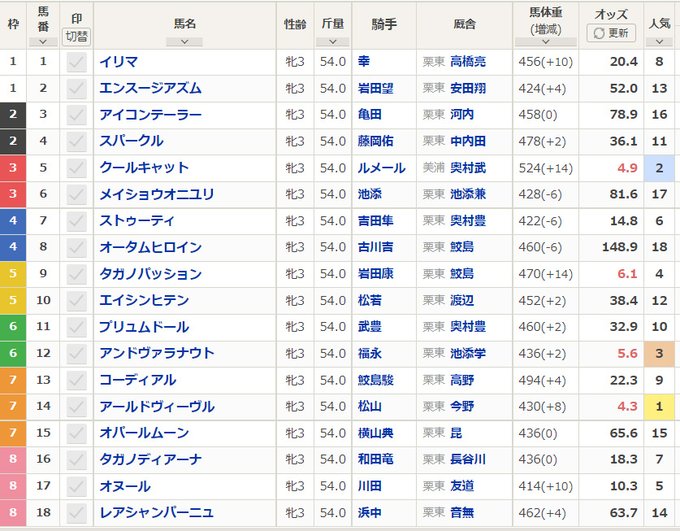Open horse page for メイショウオニユリ

157,194
